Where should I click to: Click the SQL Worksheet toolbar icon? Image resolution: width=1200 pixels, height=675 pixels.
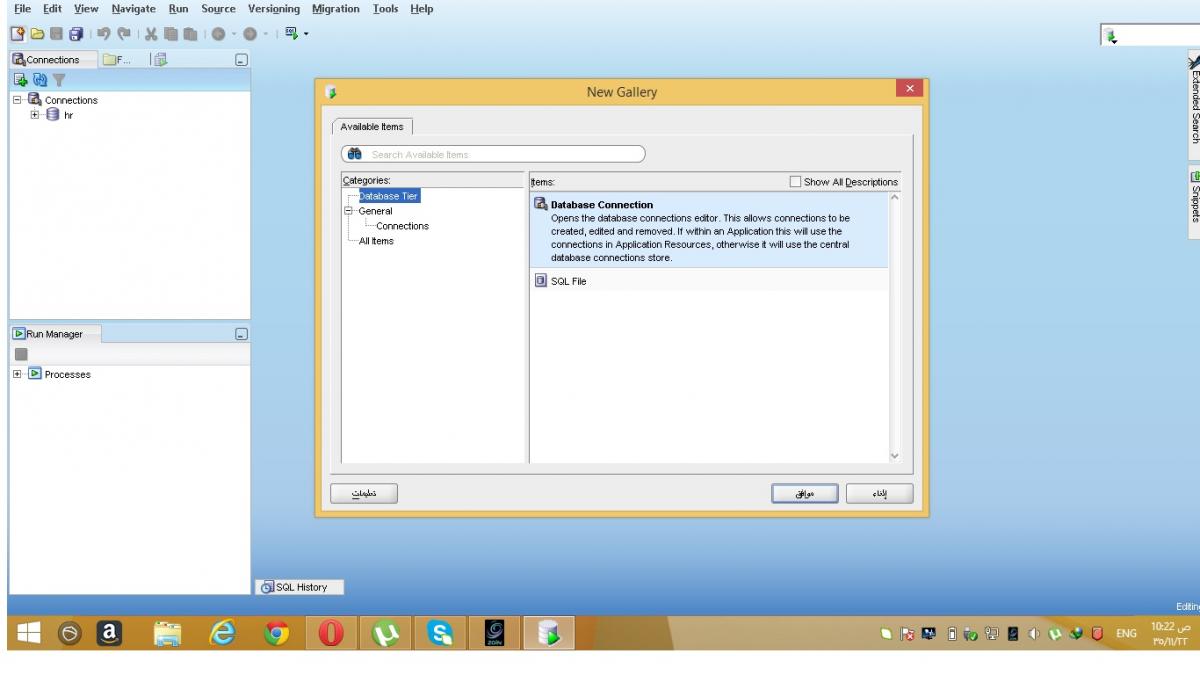tap(293, 34)
